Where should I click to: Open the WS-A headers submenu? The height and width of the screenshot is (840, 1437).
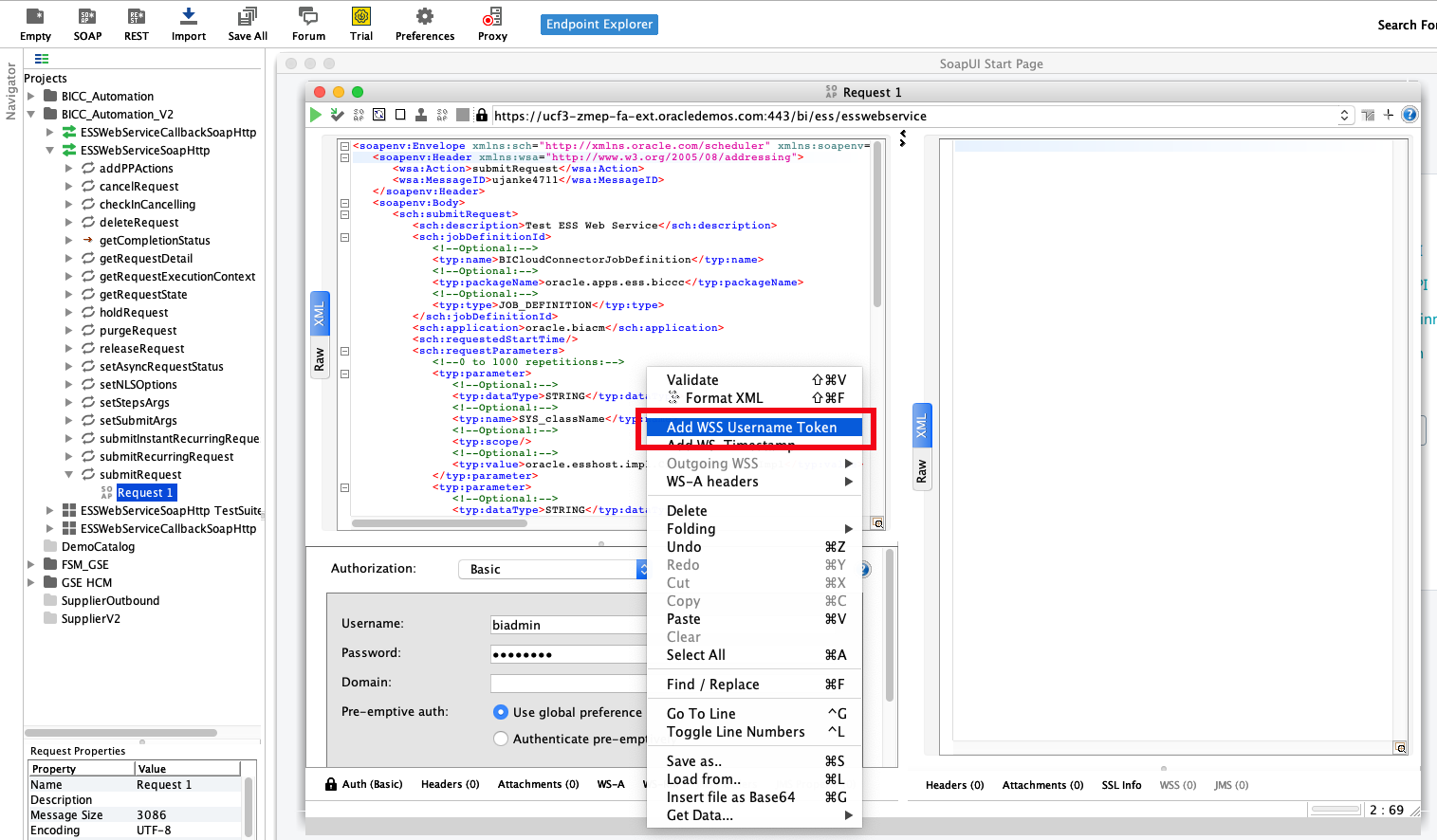pyautogui.click(x=711, y=482)
